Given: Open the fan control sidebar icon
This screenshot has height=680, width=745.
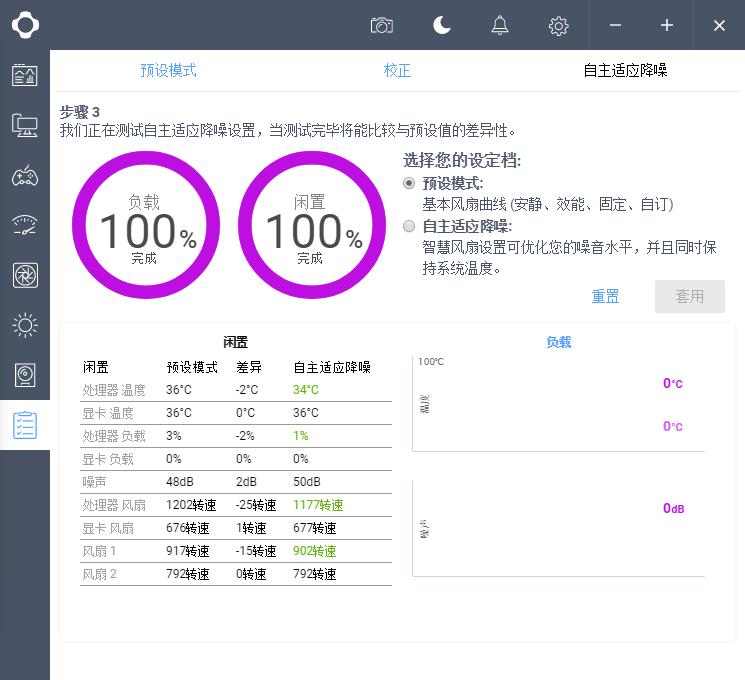Looking at the screenshot, I should click(x=25, y=275).
